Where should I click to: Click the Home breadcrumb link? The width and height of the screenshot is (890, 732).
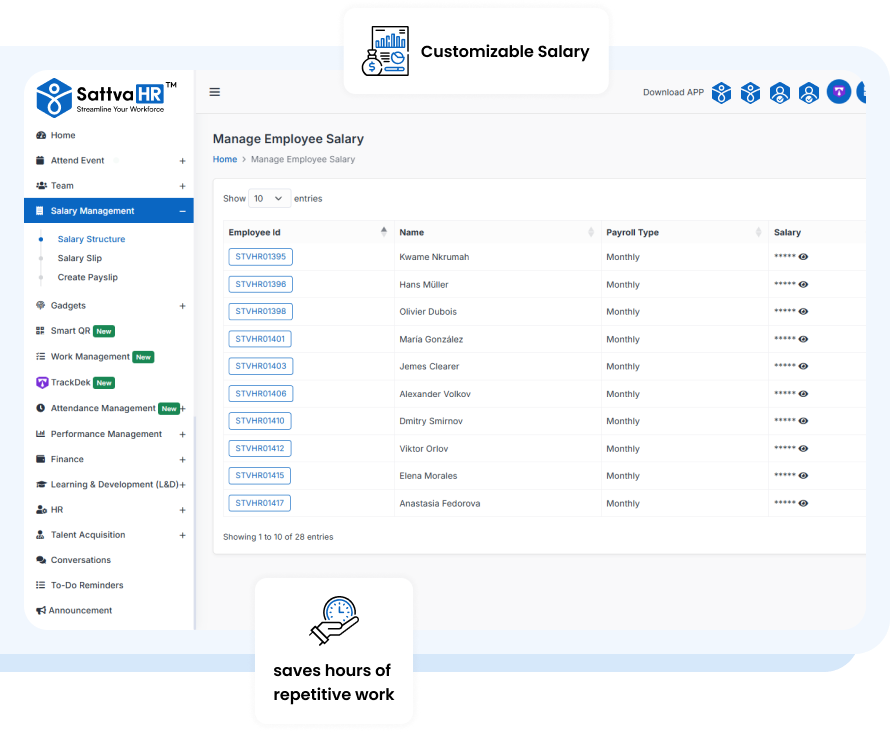225,159
